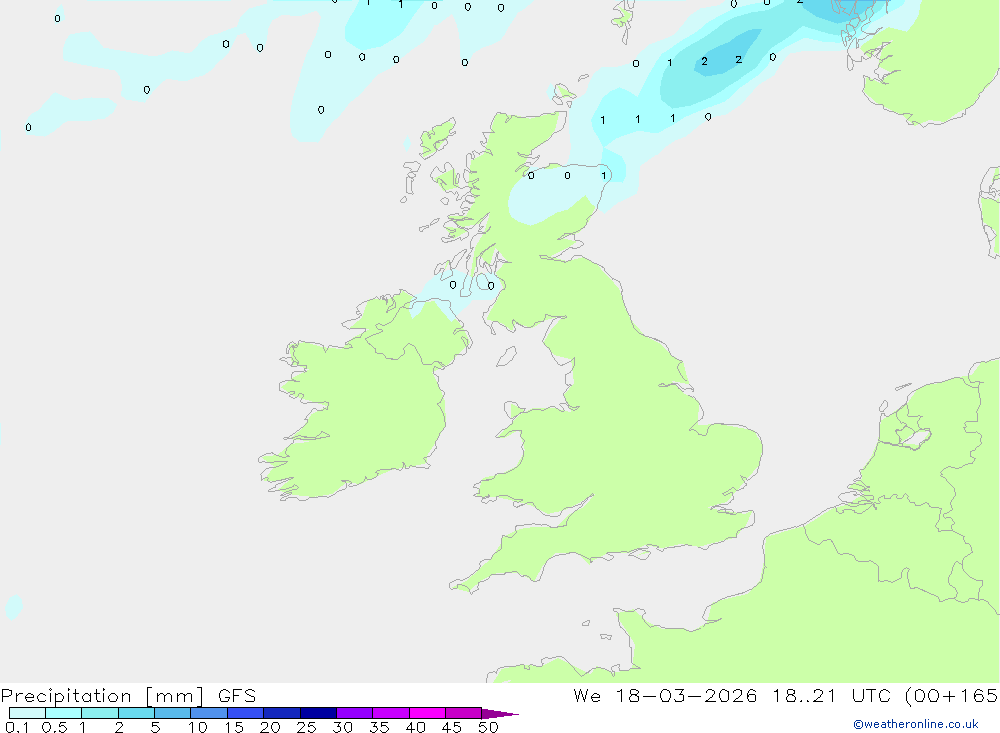Click the 'UTC' label in the header
Image resolution: width=1000 pixels, height=733 pixels.
coord(871,696)
